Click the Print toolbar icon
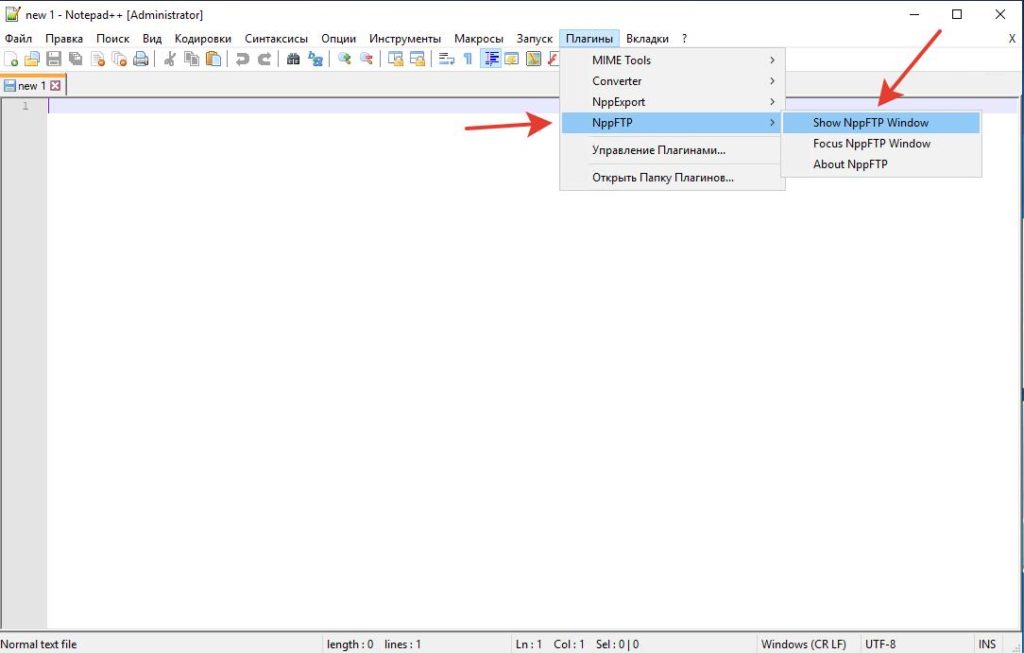1024x653 pixels. pyautogui.click(x=141, y=59)
